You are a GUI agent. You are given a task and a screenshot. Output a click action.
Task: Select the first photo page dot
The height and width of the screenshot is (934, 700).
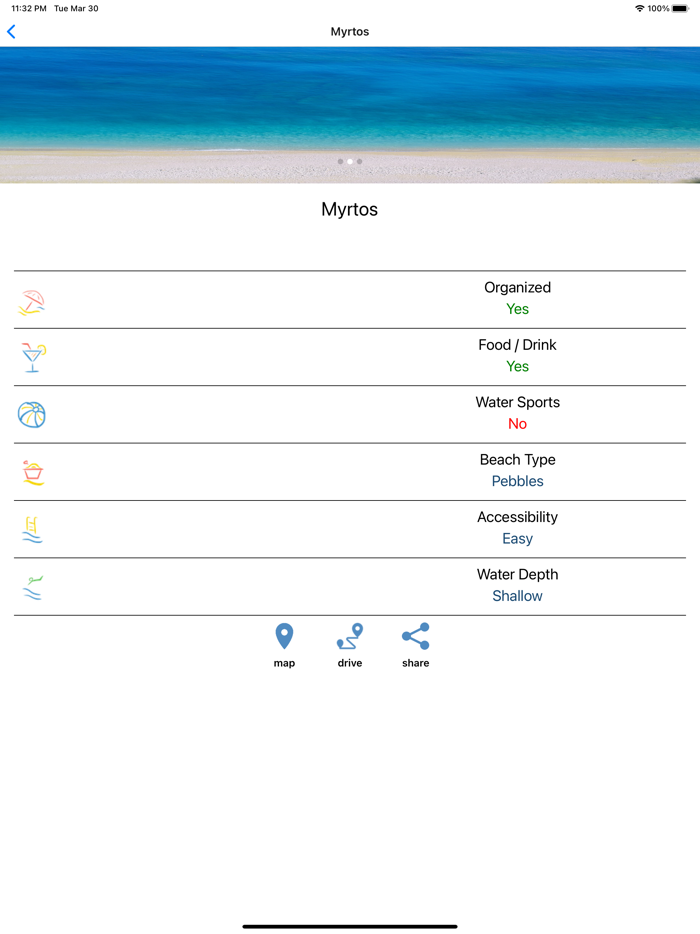coord(340,161)
